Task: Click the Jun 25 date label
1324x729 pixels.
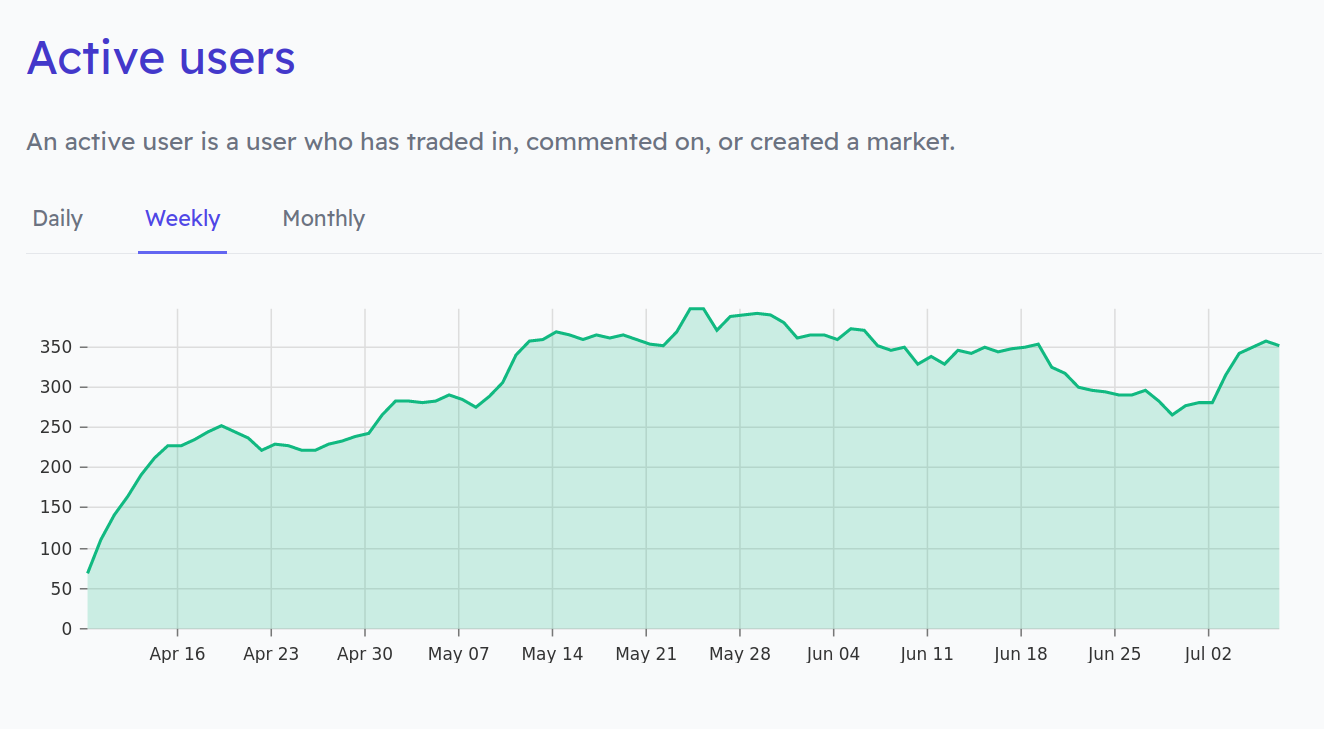Action: (1115, 654)
